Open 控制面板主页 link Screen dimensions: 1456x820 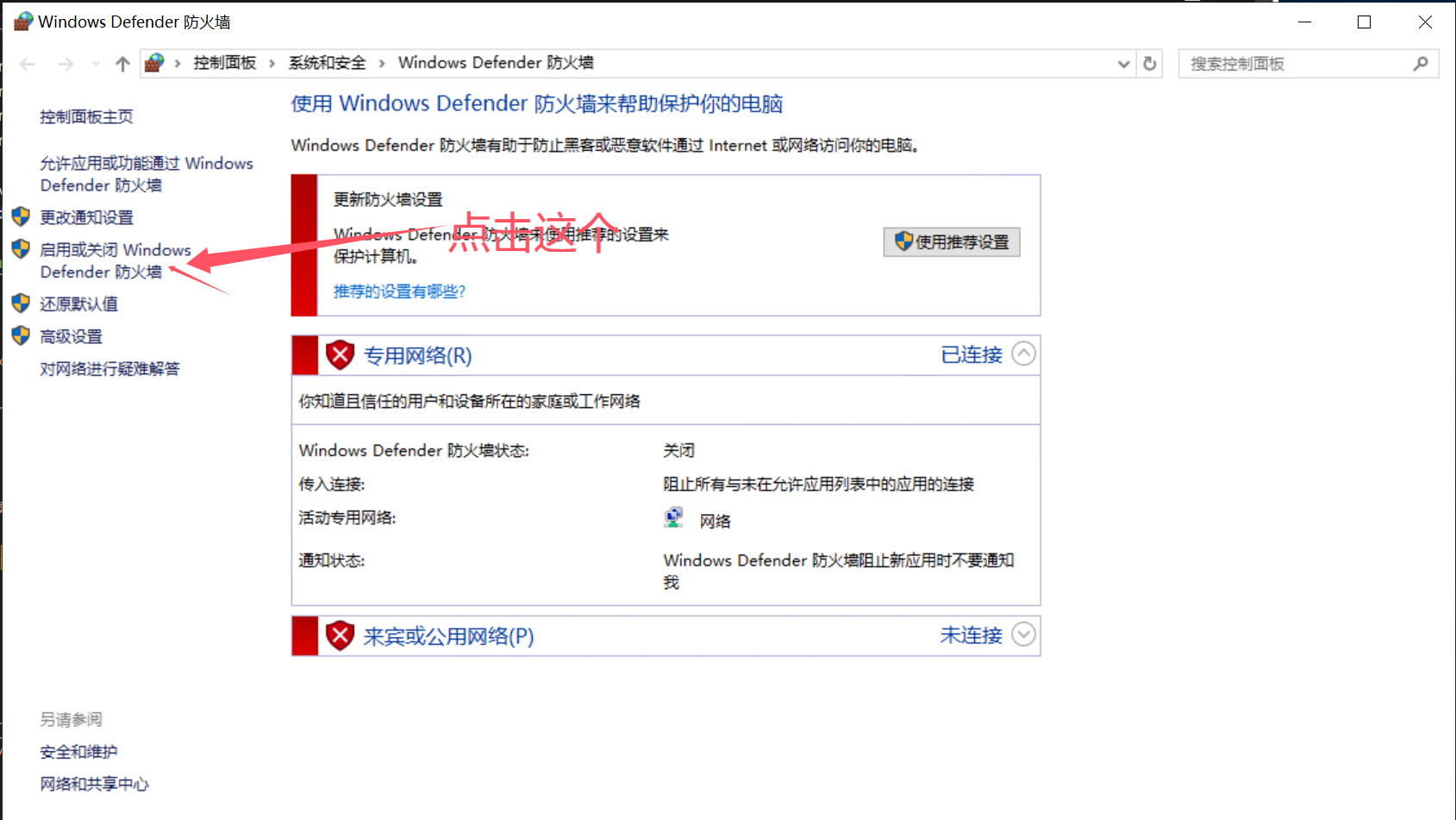pos(86,116)
